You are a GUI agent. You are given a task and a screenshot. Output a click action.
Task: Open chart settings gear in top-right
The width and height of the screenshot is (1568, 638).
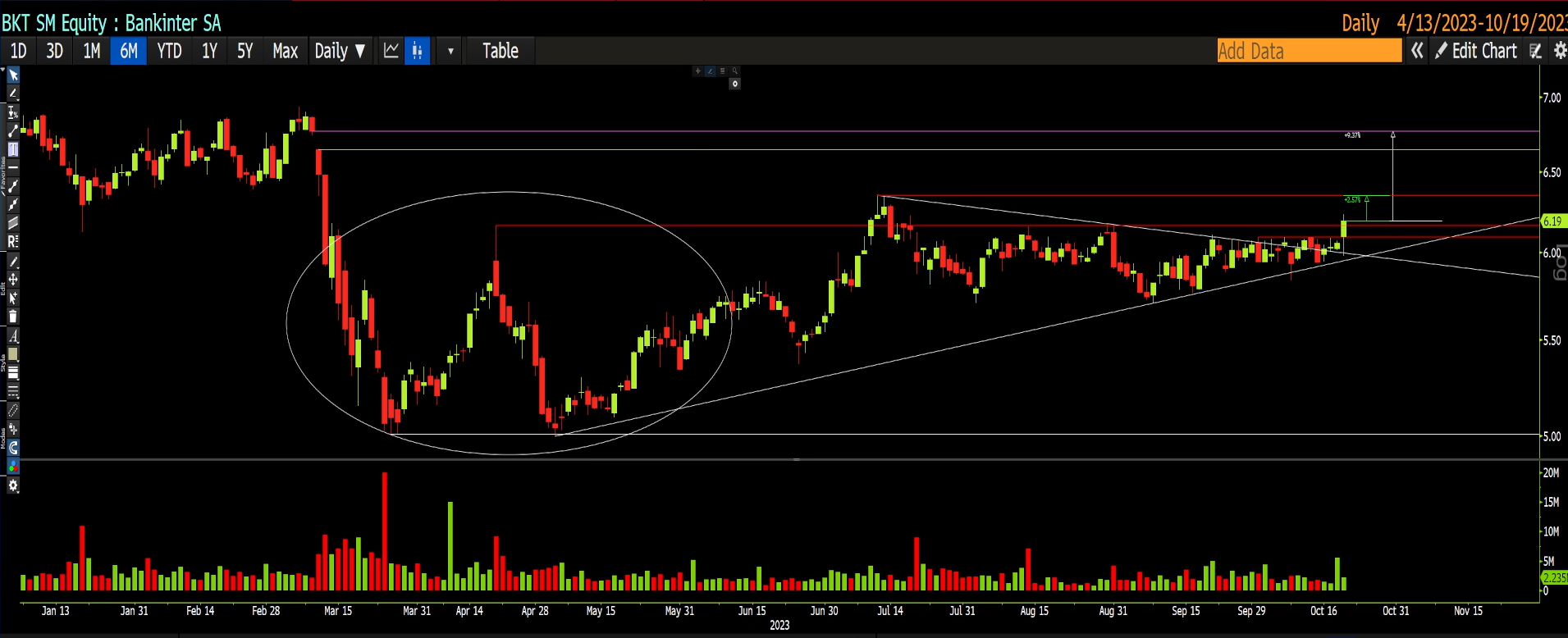point(1560,51)
